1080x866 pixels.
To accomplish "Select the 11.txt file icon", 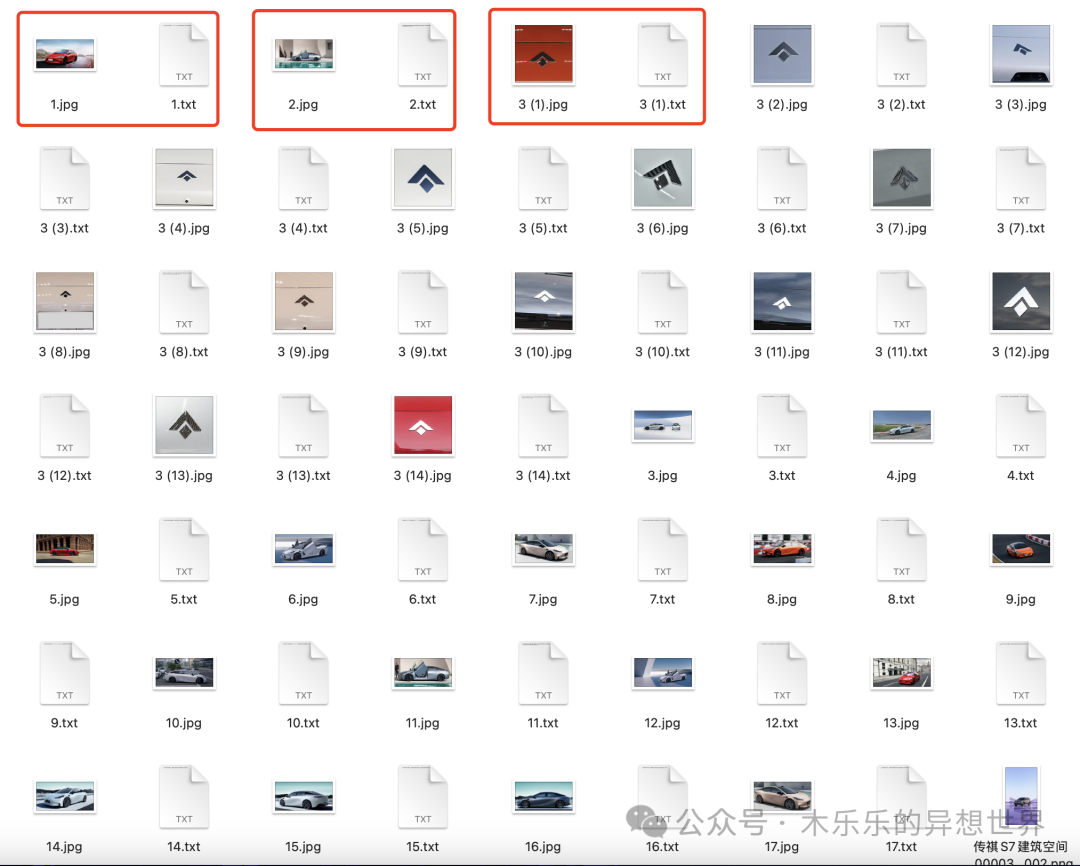I will pyautogui.click(x=543, y=672).
